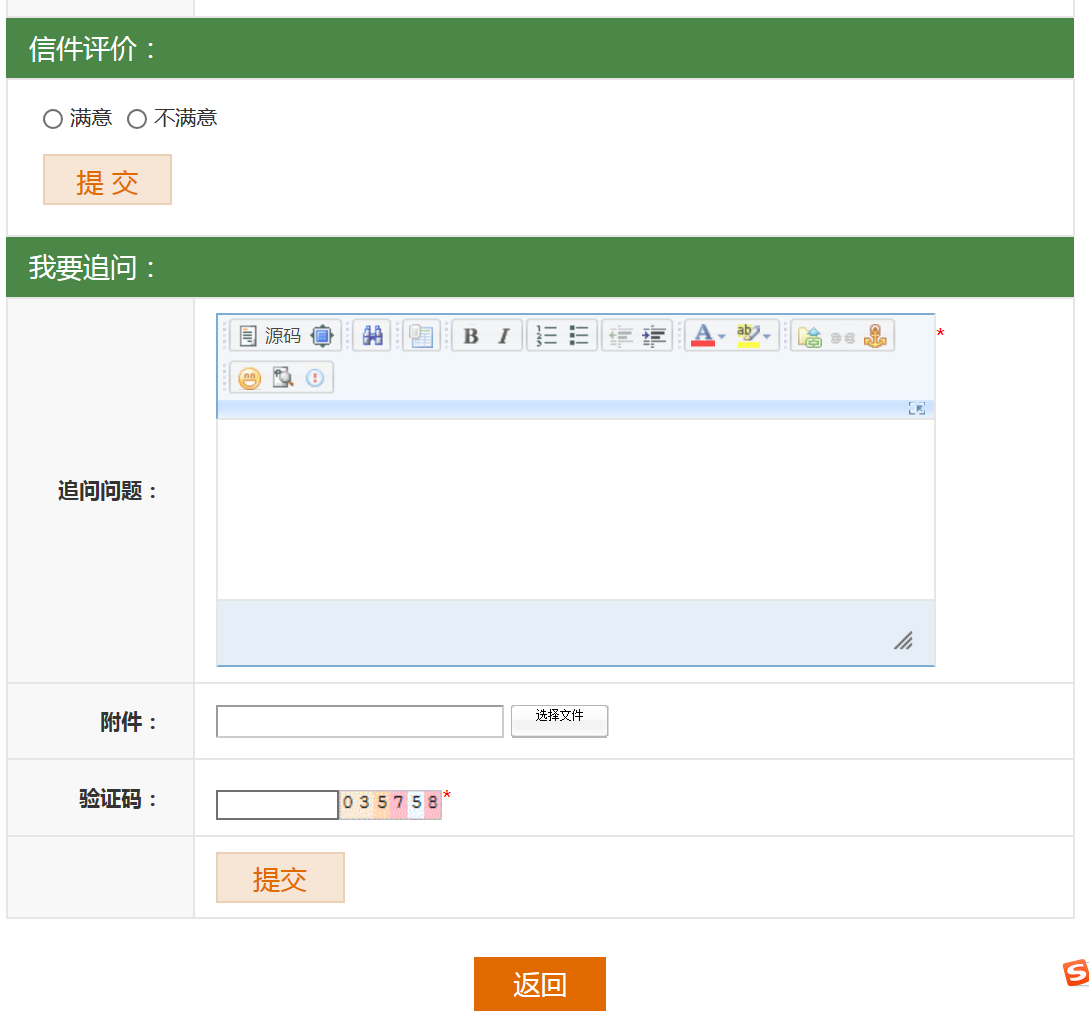Insert an anchor using the anchor icon
This screenshot has width=1089, height=1020.
click(875, 336)
